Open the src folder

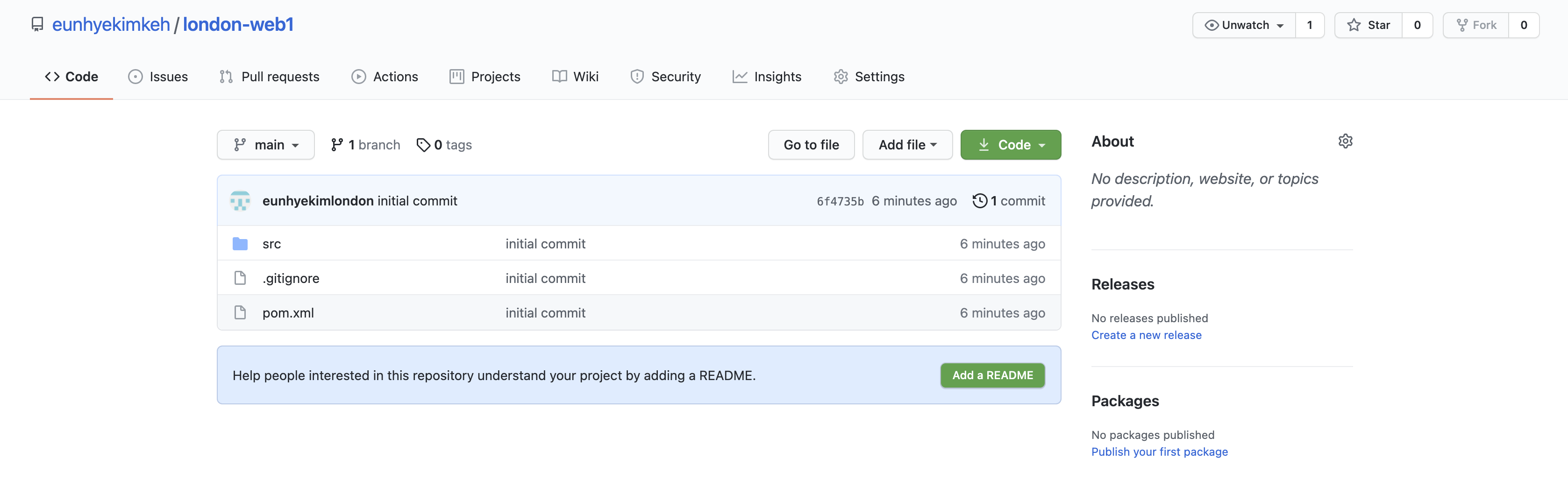pos(271,244)
